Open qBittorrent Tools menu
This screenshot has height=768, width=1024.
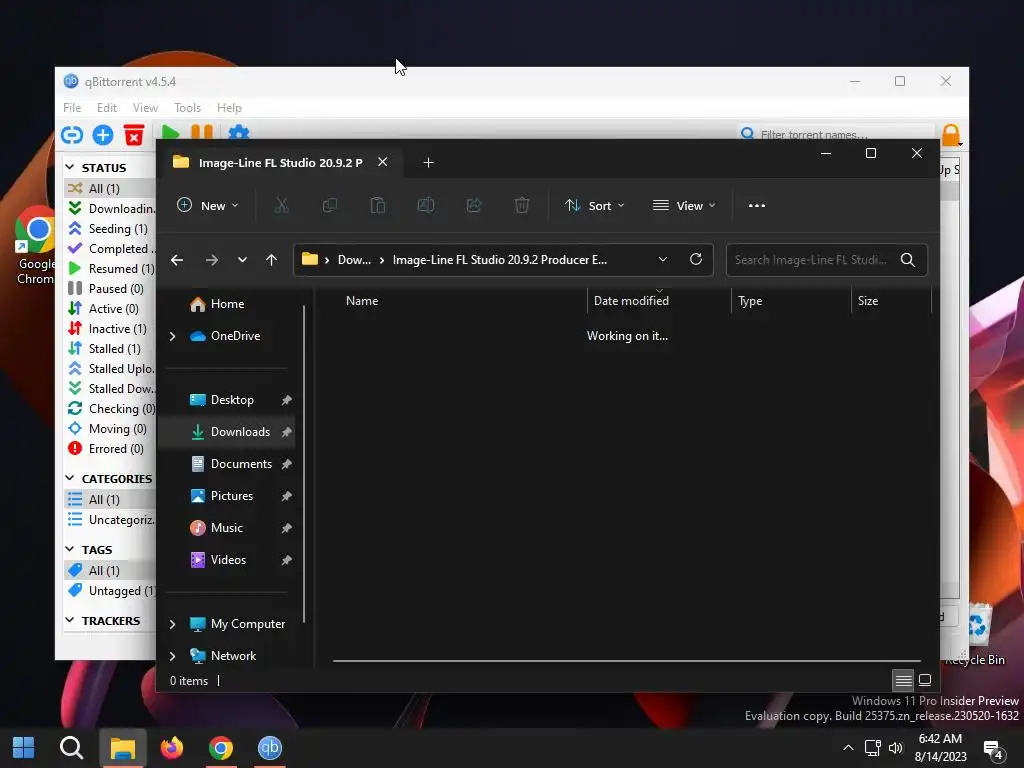(x=187, y=108)
